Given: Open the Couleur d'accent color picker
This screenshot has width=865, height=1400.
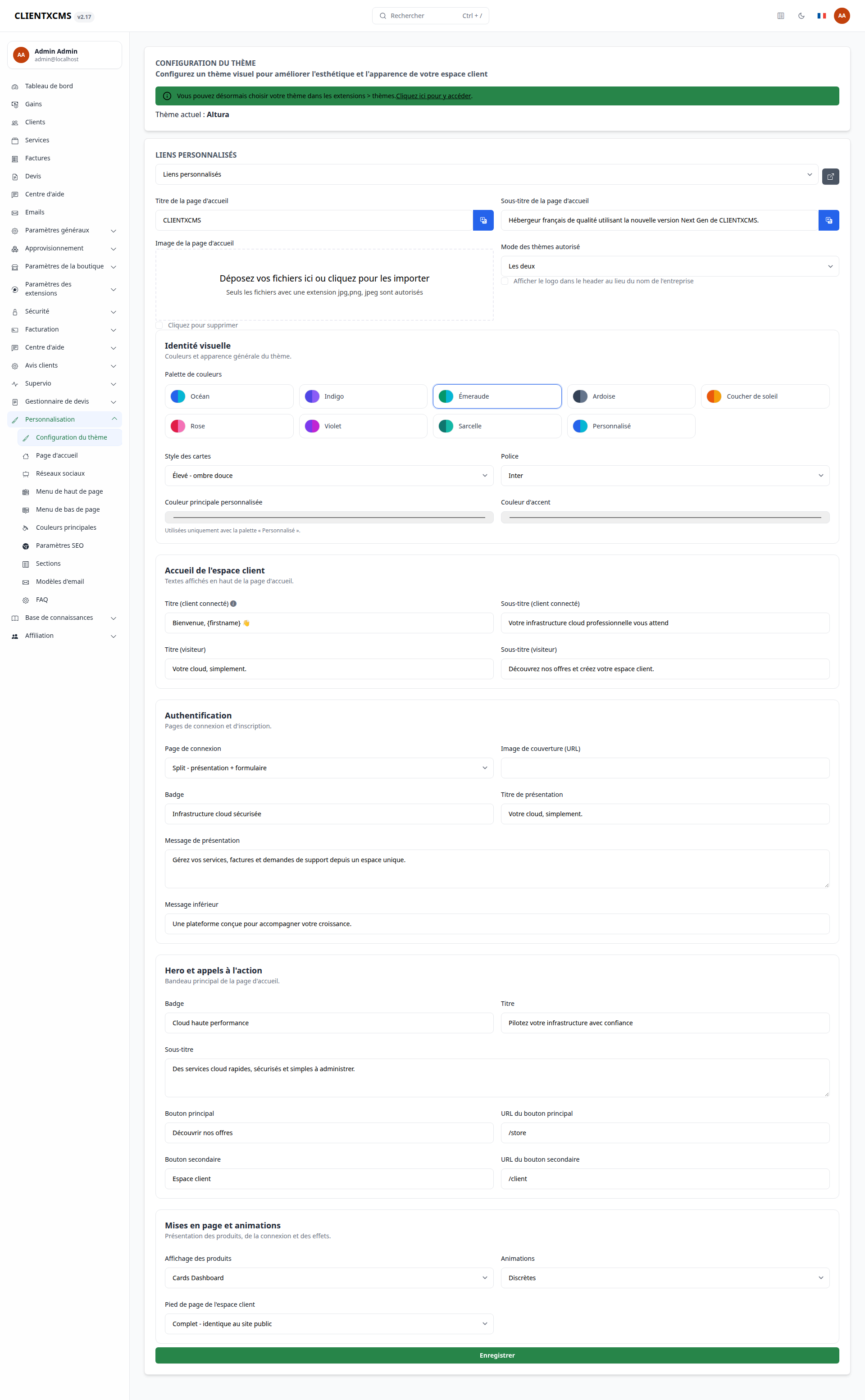Looking at the screenshot, I should 665,517.
